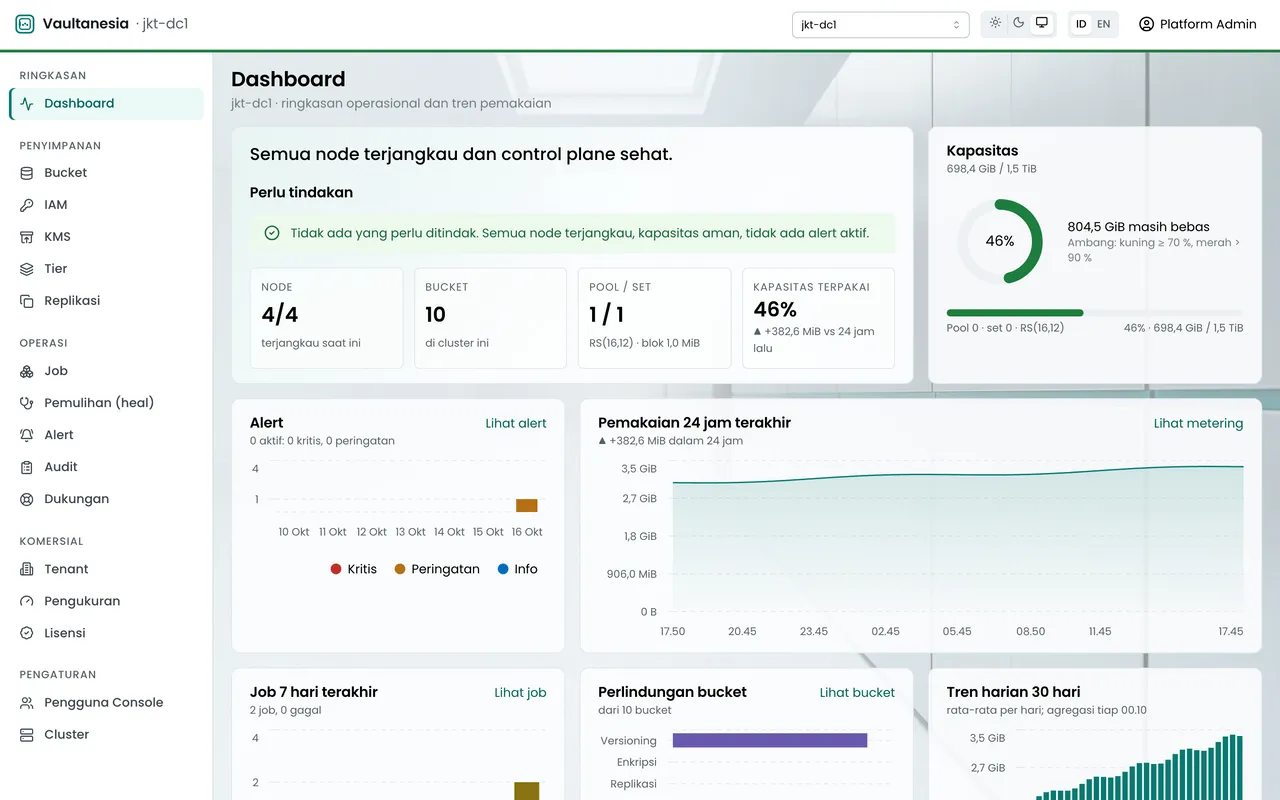Click the green no-action status checkmark icon

272,233
